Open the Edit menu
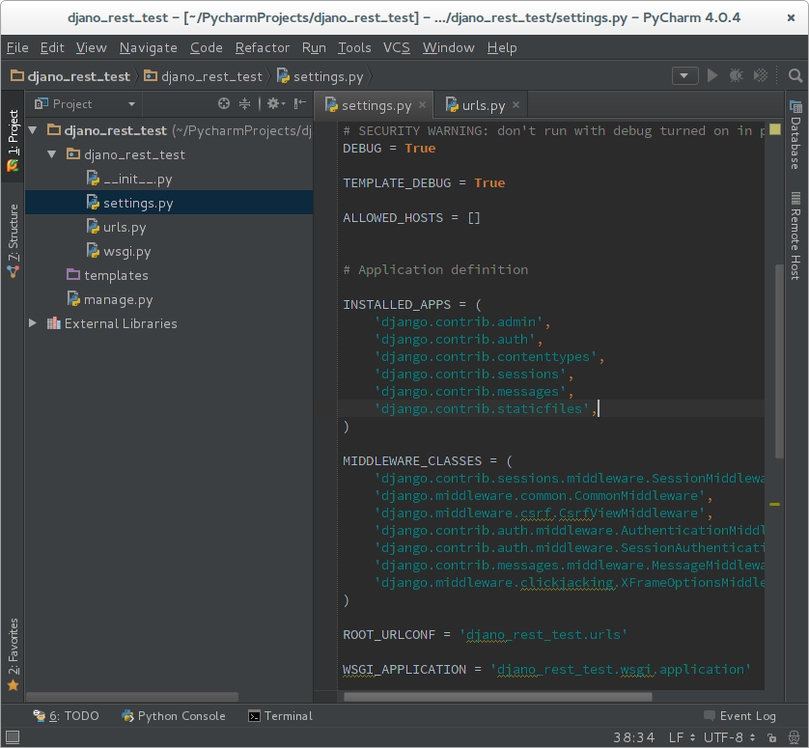This screenshot has height=748, width=809. [52, 47]
